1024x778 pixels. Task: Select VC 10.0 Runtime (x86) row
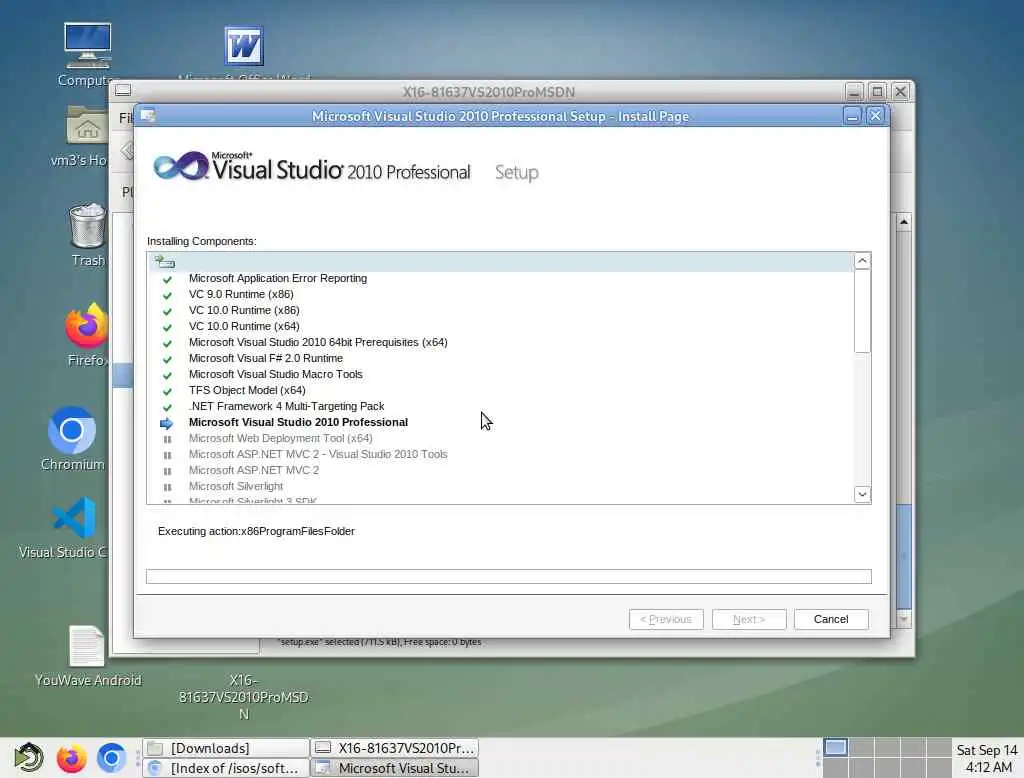pos(501,310)
